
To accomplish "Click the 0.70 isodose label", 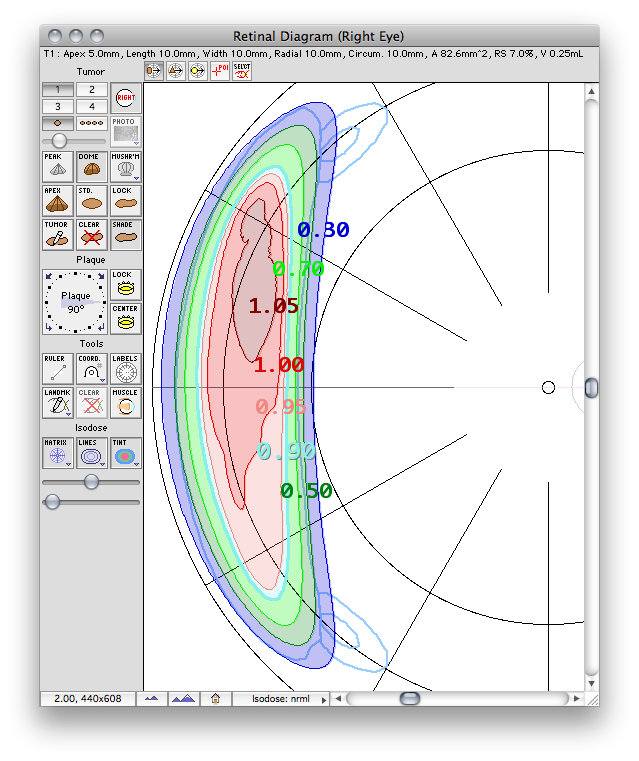I will [298, 268].
